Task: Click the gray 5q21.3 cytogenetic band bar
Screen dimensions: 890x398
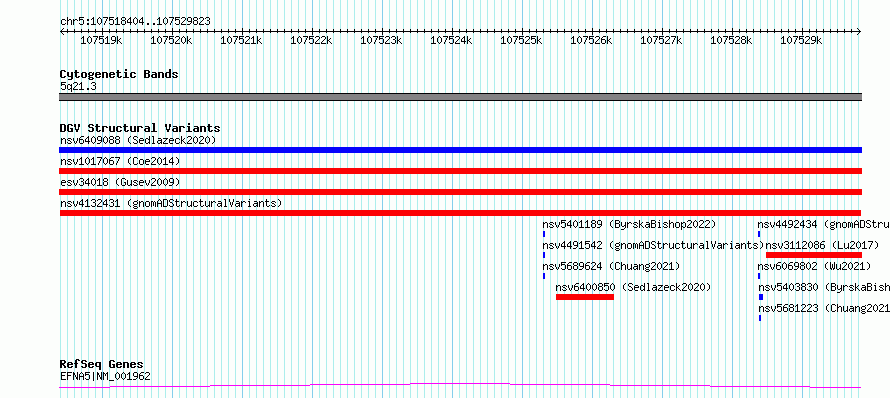Action: coord(460,97)
